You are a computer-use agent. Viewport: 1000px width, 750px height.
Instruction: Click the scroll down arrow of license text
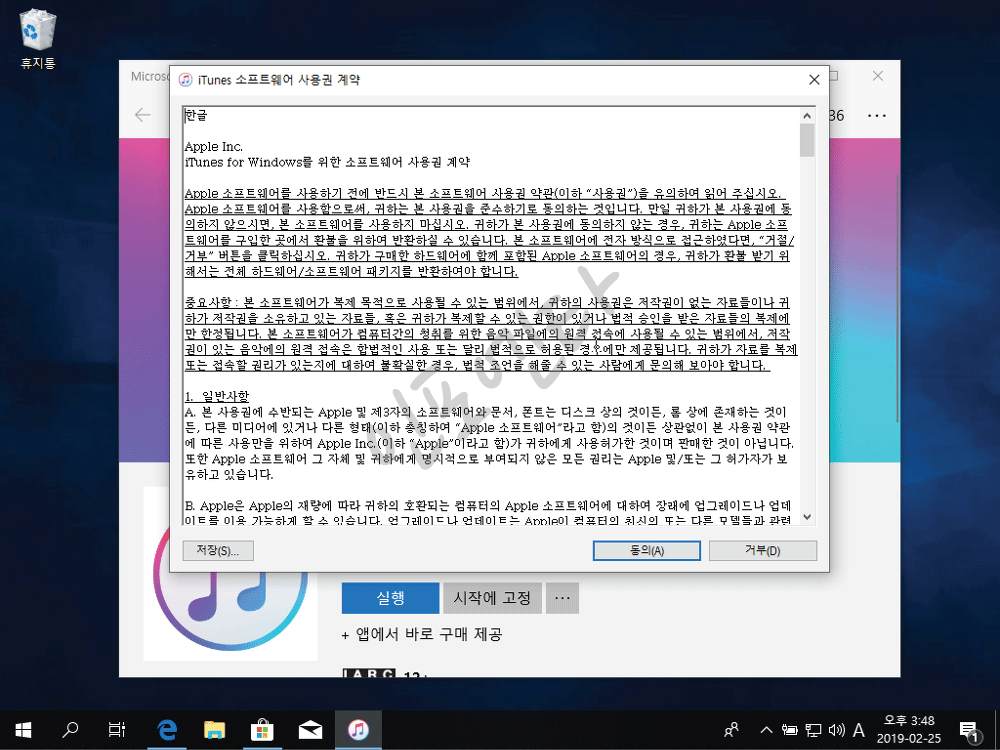tap(807, 517)
